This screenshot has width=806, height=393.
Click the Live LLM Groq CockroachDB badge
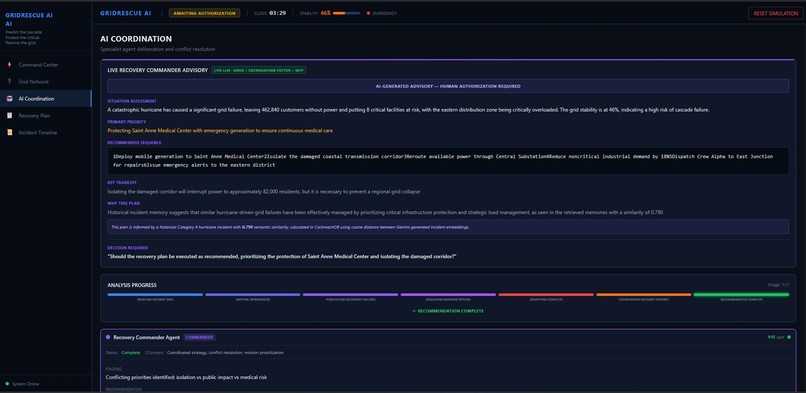(x=259, y=70)
